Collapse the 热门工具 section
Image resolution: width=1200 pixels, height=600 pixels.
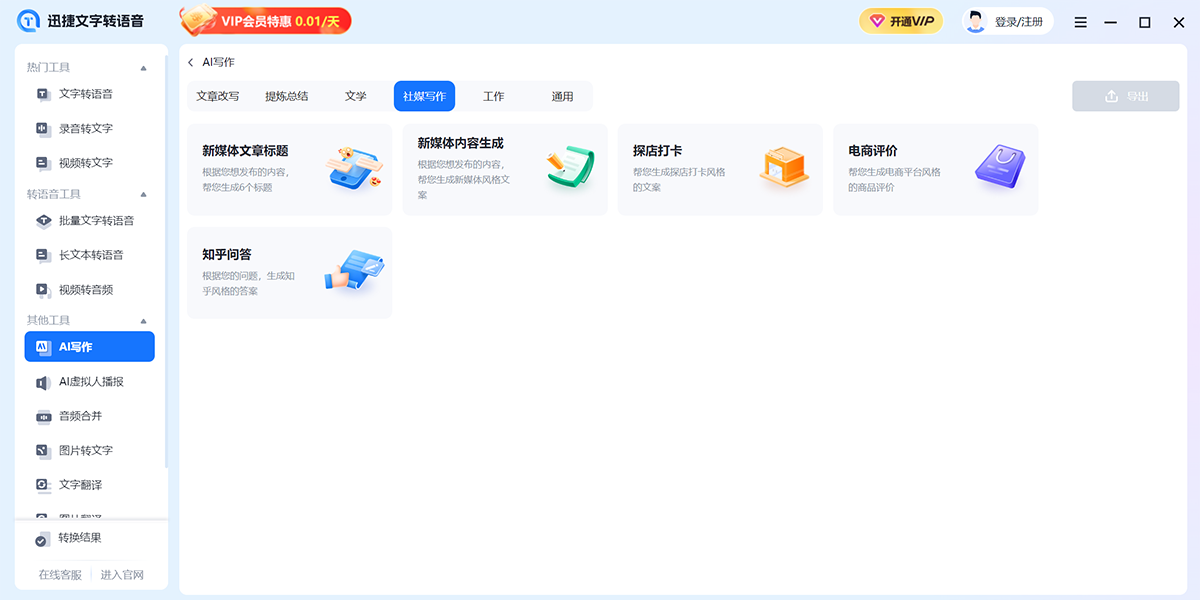point(143,68)
